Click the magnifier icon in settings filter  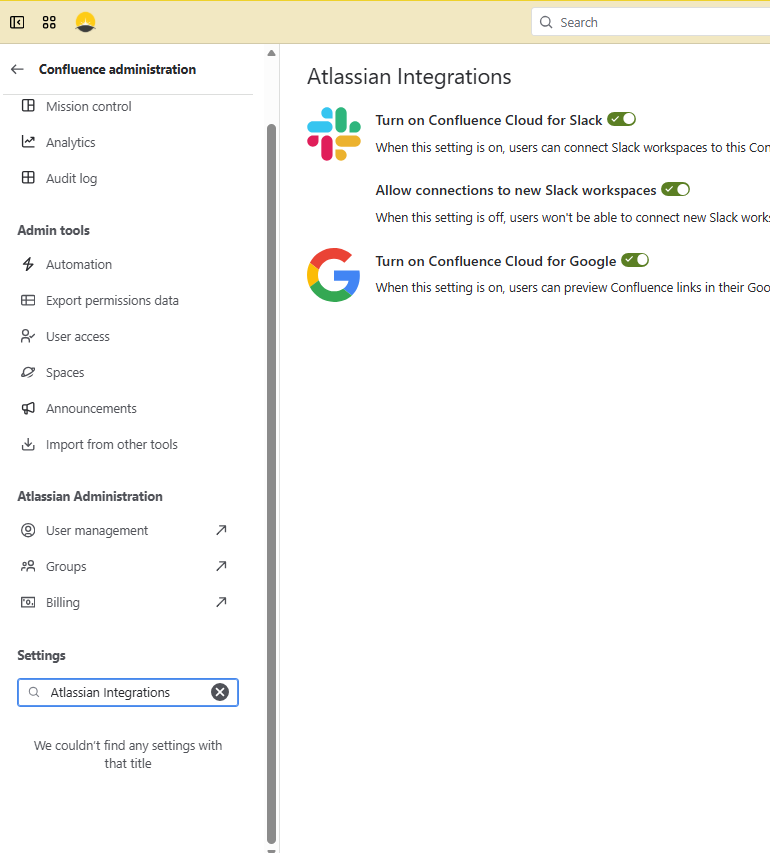[34, 692]
